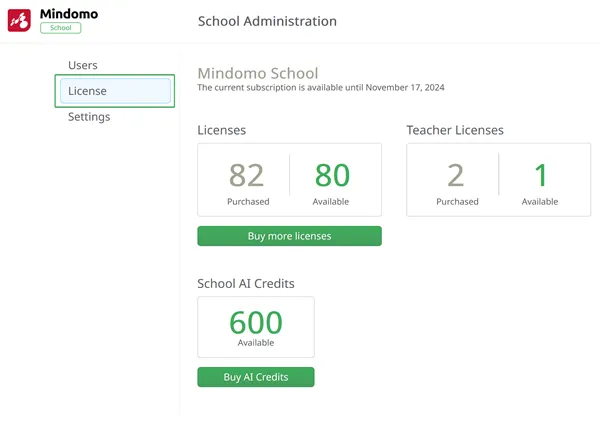Click the 1 Available teacher license figure
This screenshot has height=422, width=600.
click(x=541, y=175)
